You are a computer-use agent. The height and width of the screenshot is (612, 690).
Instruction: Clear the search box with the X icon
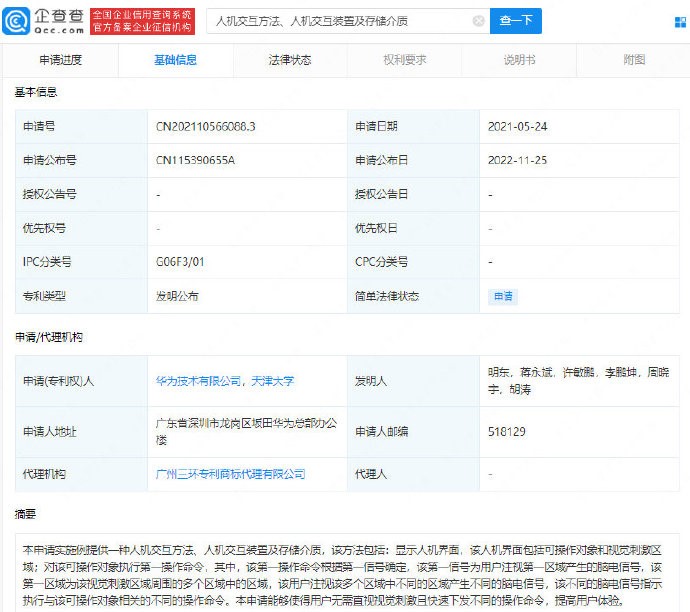[478, 21]
